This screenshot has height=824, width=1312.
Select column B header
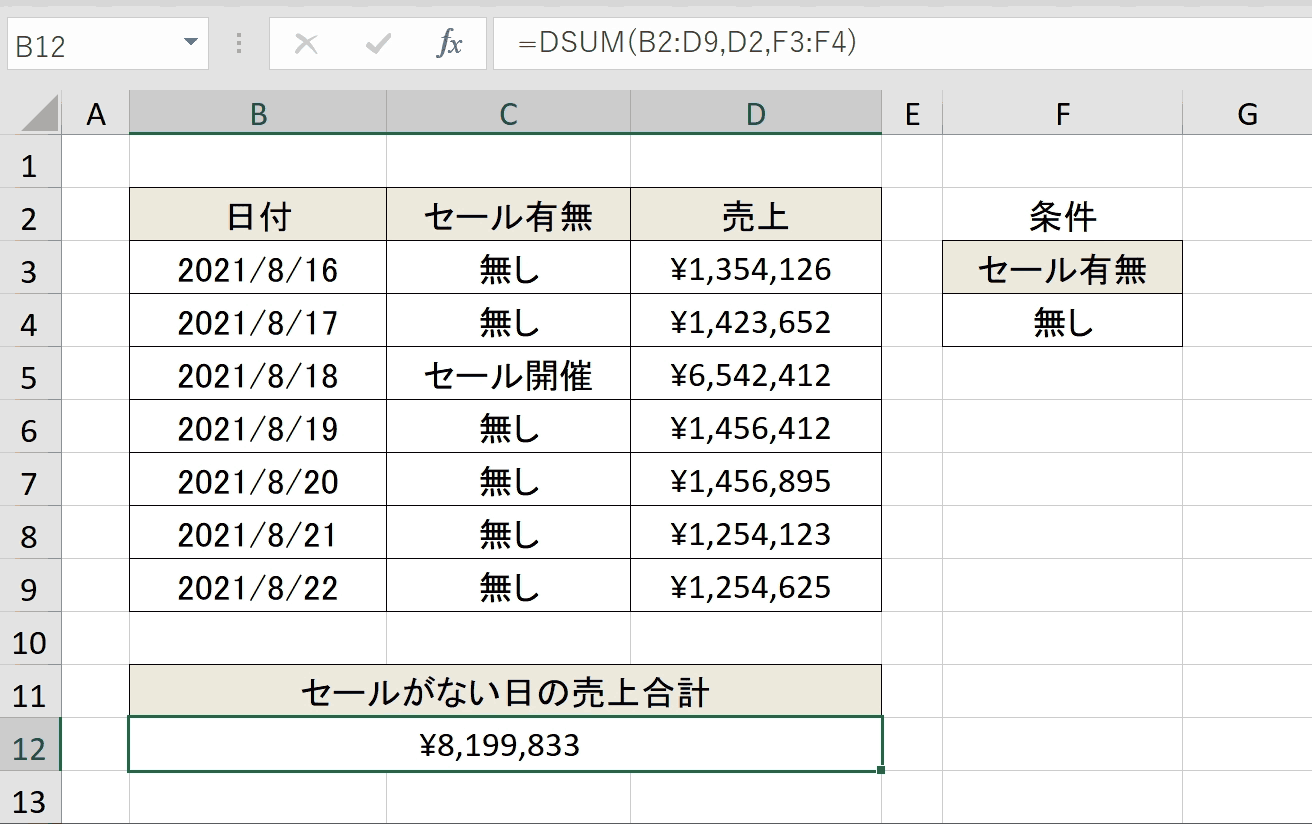(258, 114)
